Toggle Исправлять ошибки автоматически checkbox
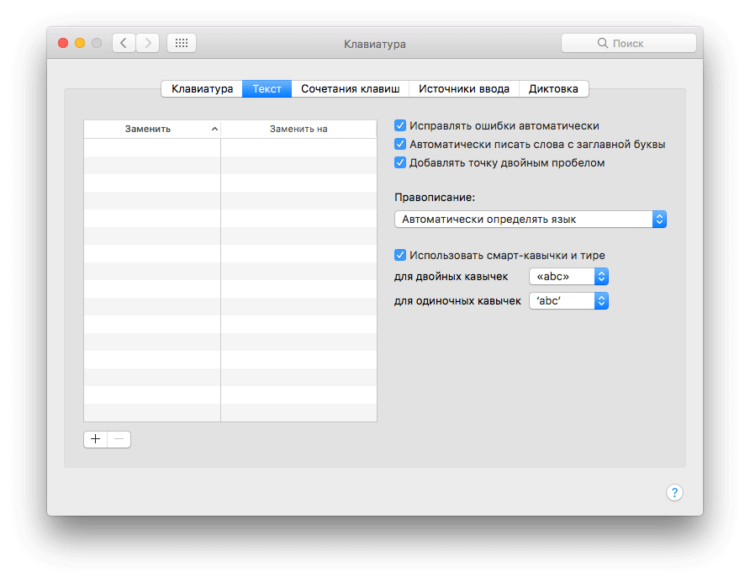The image size is (750, 583). coord(400,125)
